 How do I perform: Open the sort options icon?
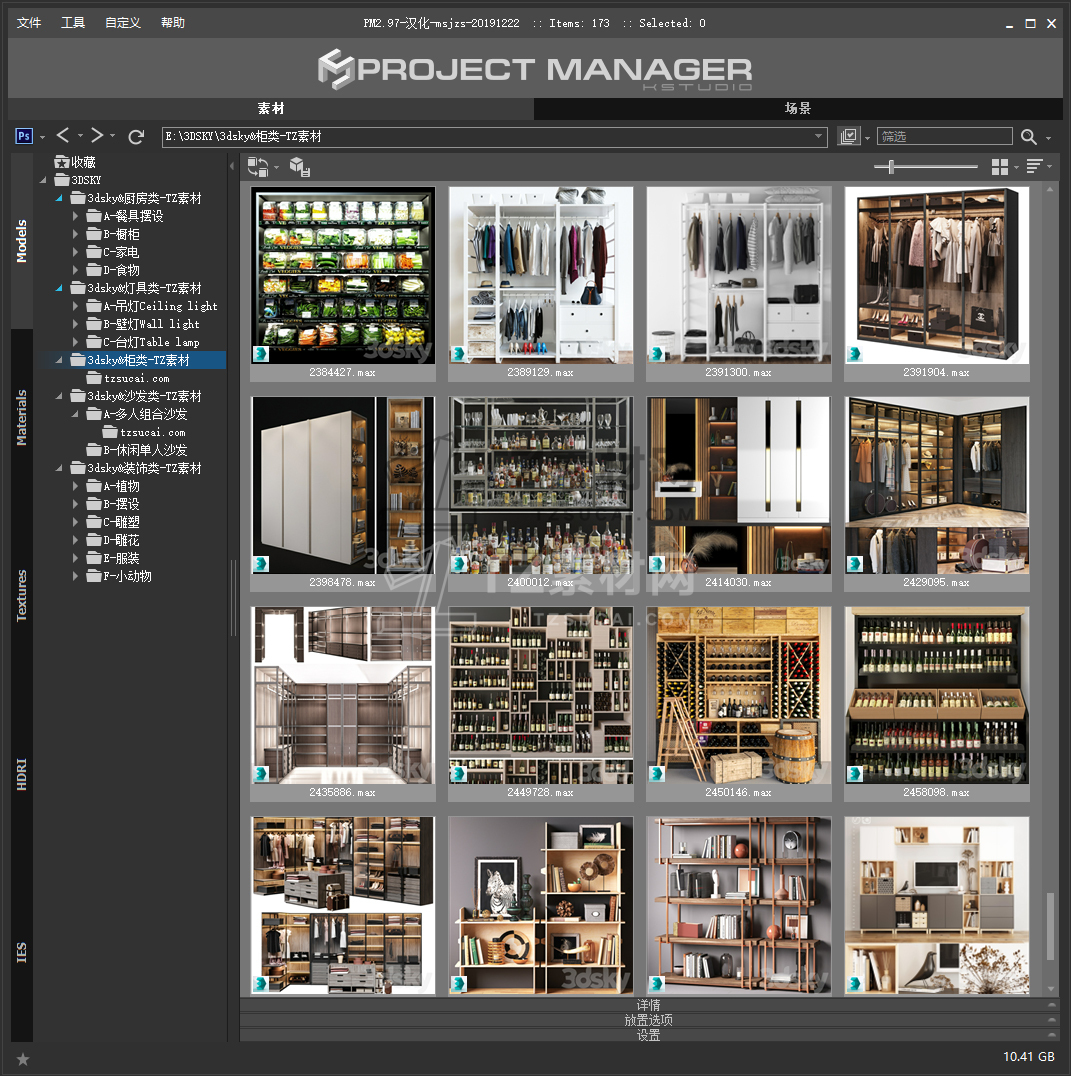[x=1034, y=167]
